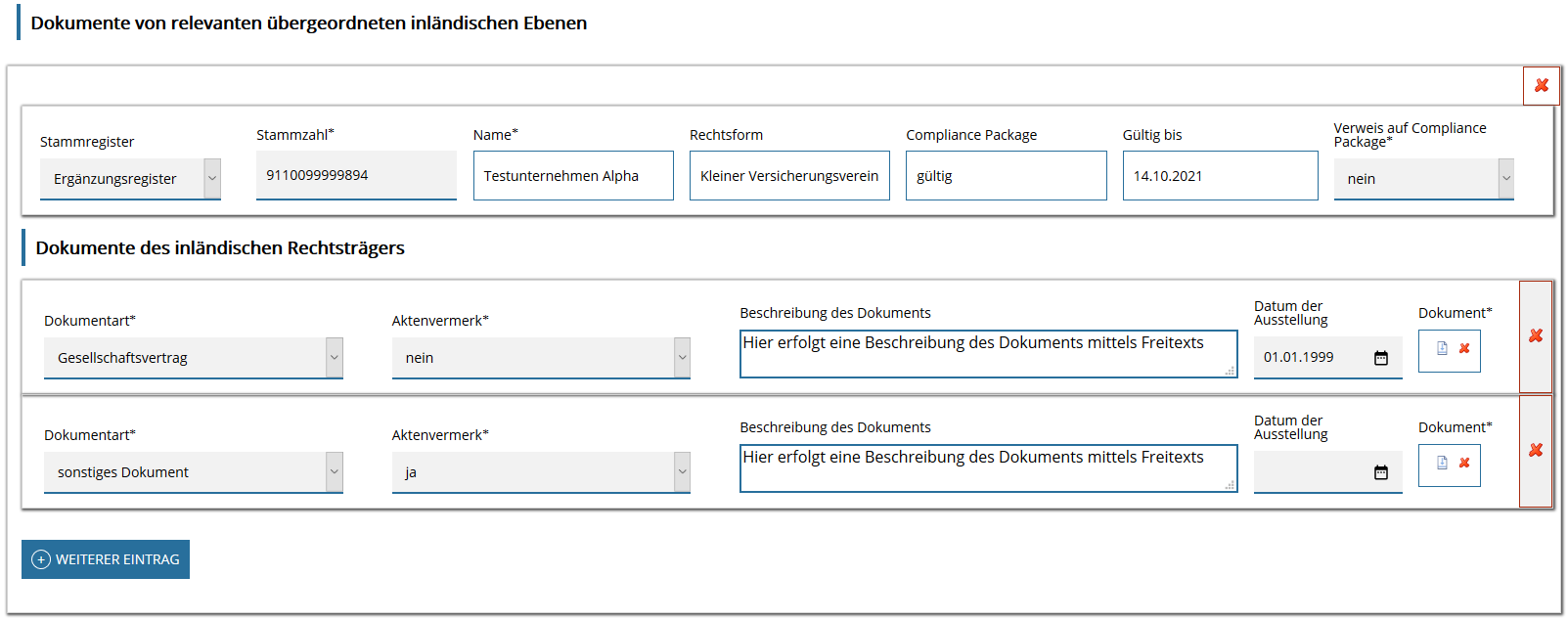Remove the Gesellschaftsvertrag document row
This screenshot has height=621, width=1568.
(1535, 336)
